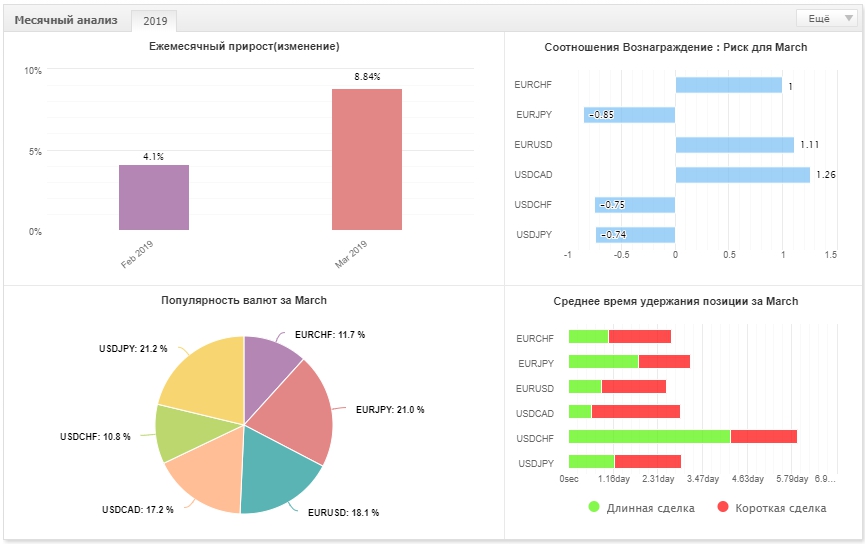Image resolution: width=865 pixels, height=544 pixels.
Task: Click EURUSD red short-trade holding bar
Action: [634, 386]
